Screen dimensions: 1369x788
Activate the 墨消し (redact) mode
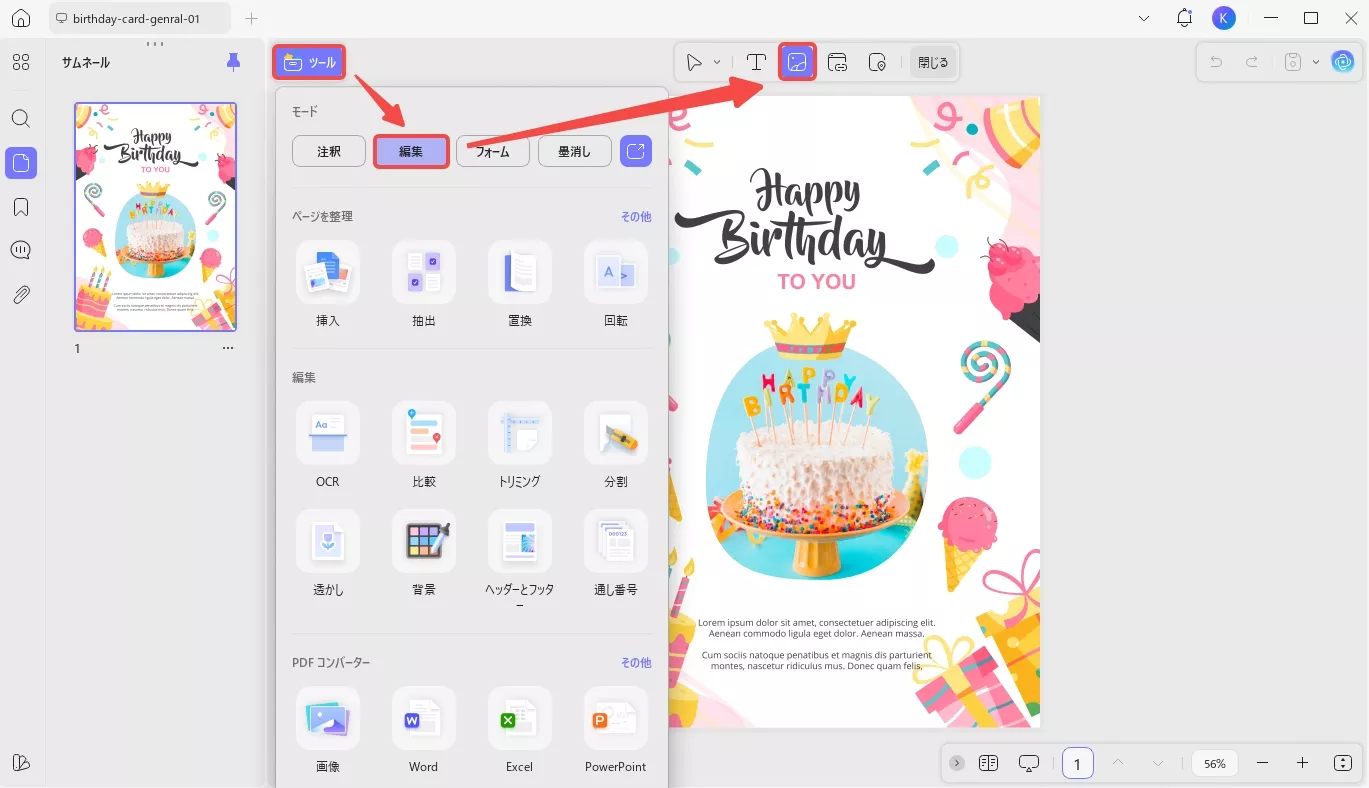(x=574, y=151)
